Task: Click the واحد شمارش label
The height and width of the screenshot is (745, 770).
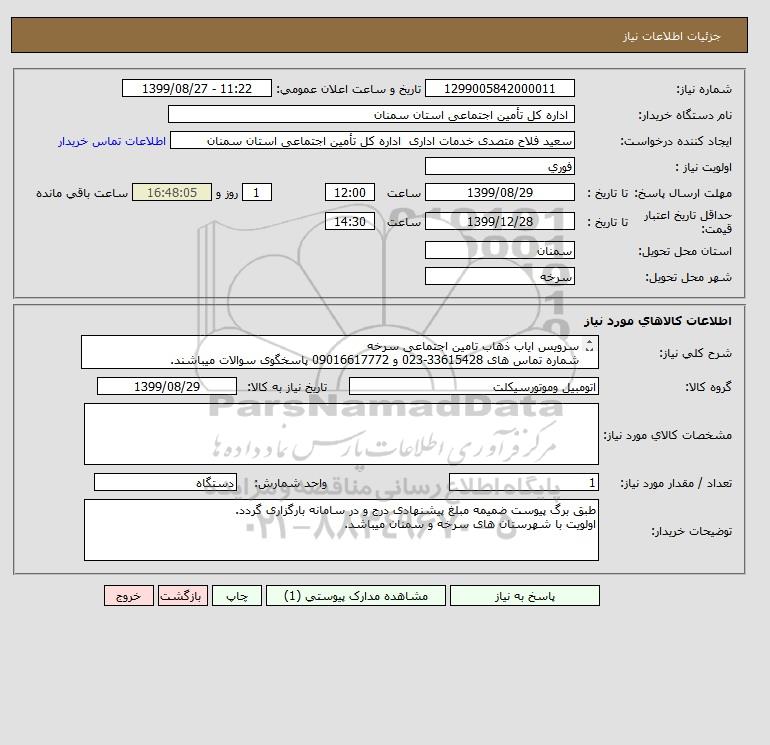Action: [290, 484]
